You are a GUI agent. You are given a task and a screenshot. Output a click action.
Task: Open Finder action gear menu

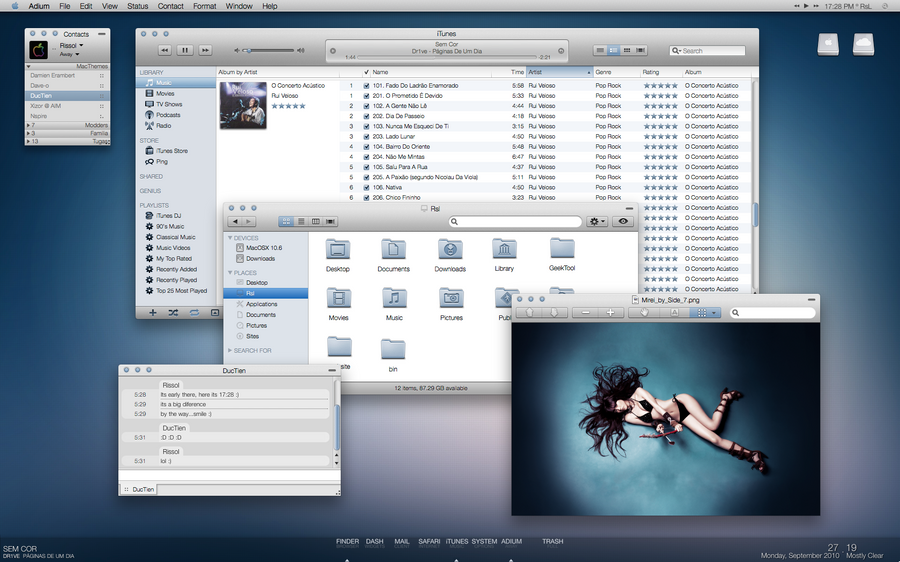(597, 222)
